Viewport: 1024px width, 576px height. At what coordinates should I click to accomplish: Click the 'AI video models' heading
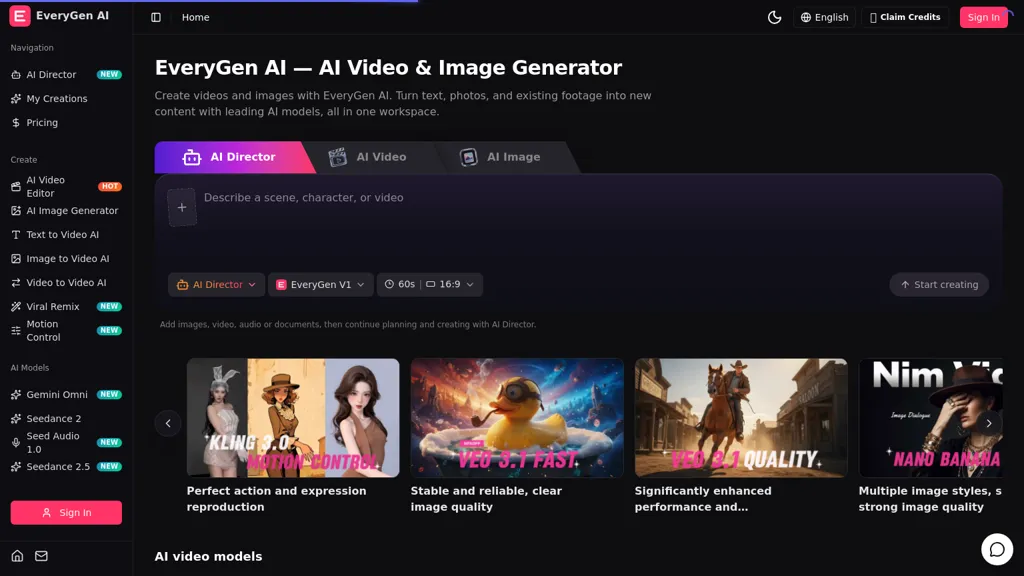pyautogui.click(x=208, y=556)
